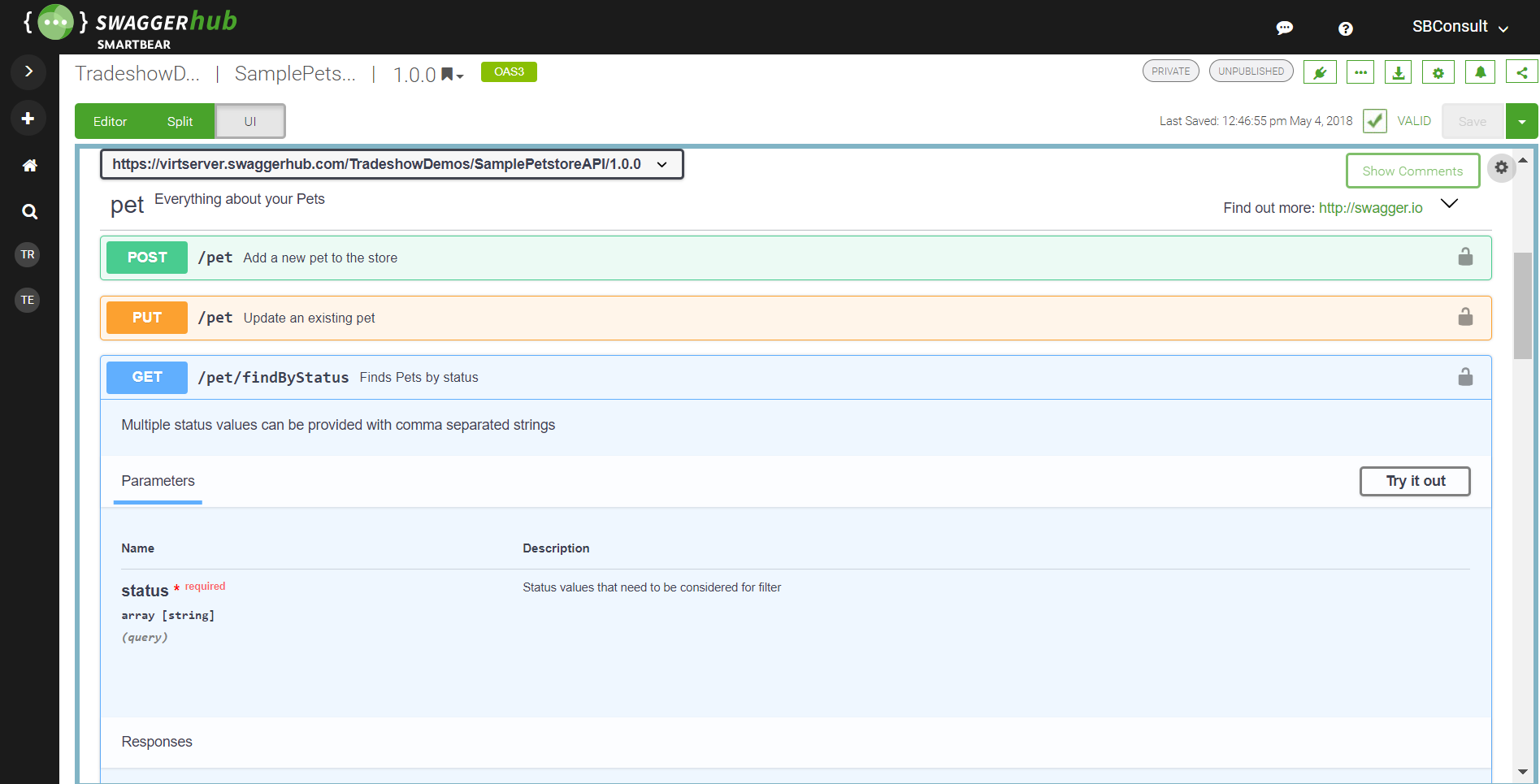This screenshot has width=1540, height=784.
Task: Open the Save dropdown arrow
Action: click(x=1522, y=121)
